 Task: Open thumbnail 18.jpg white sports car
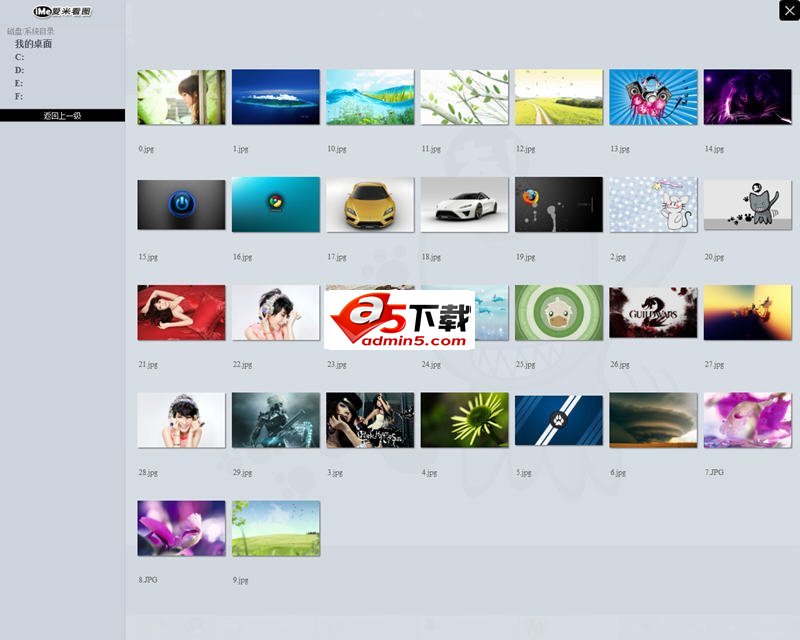464,205
